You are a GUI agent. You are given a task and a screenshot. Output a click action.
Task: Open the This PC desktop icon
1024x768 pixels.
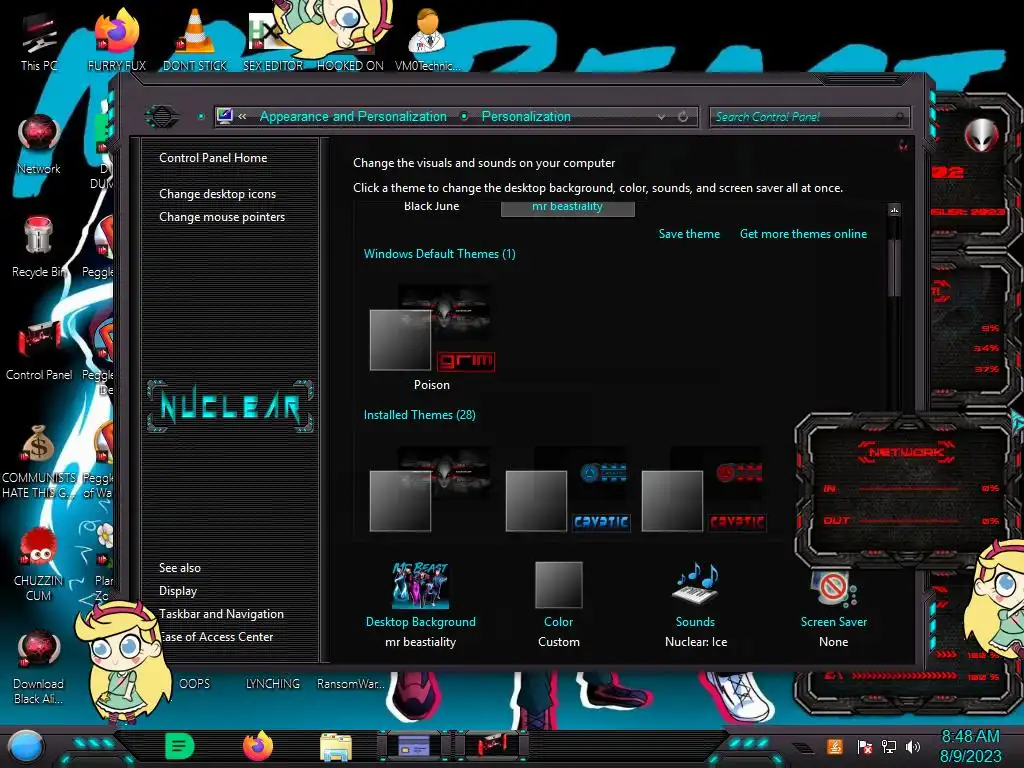pyautogui.click(x=38, y=41)
